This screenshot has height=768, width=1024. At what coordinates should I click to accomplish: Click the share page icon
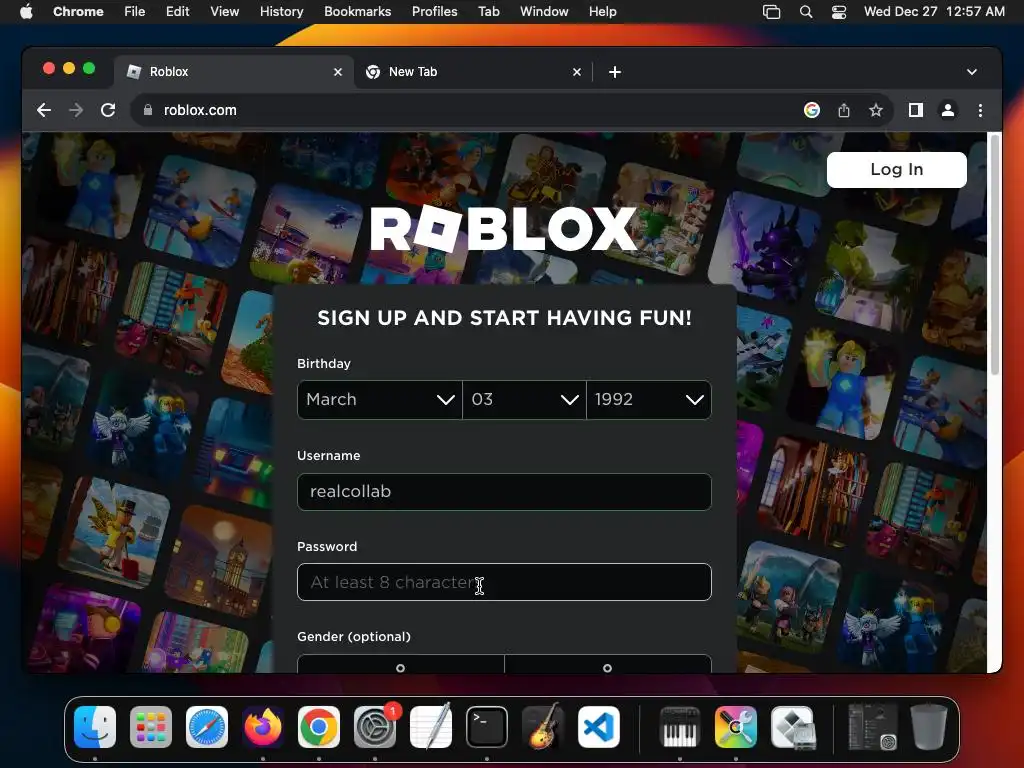[844, 110]
